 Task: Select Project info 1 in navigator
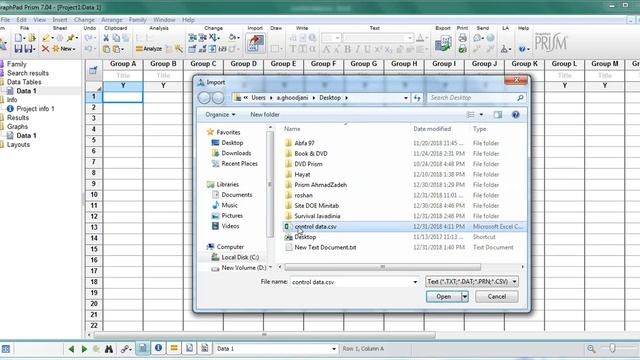tap(35, 109)
